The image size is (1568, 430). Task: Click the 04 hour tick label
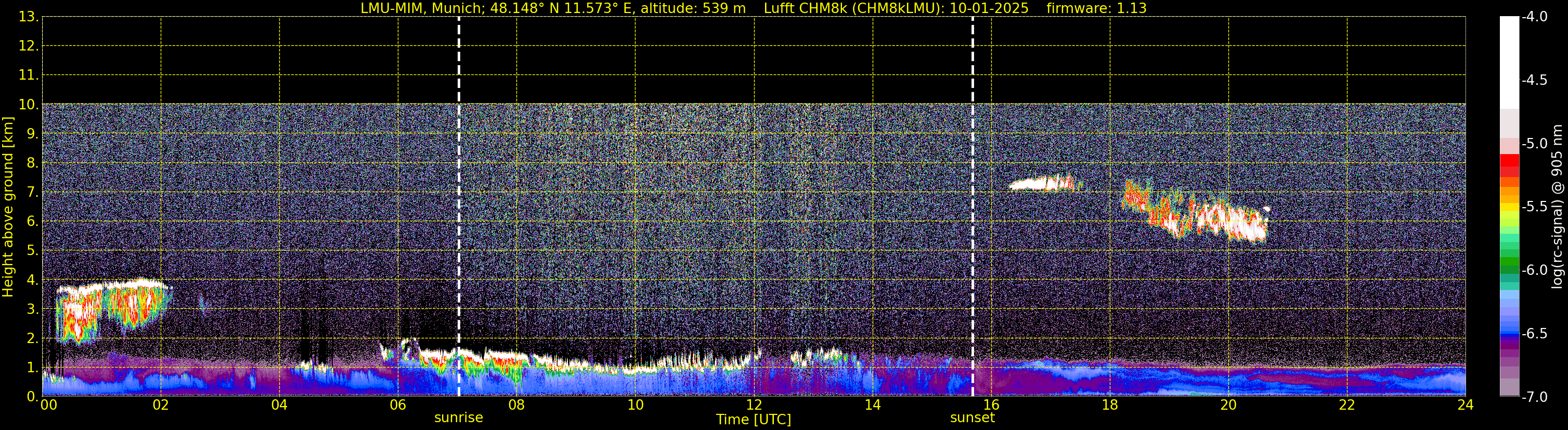click(279, 405)
